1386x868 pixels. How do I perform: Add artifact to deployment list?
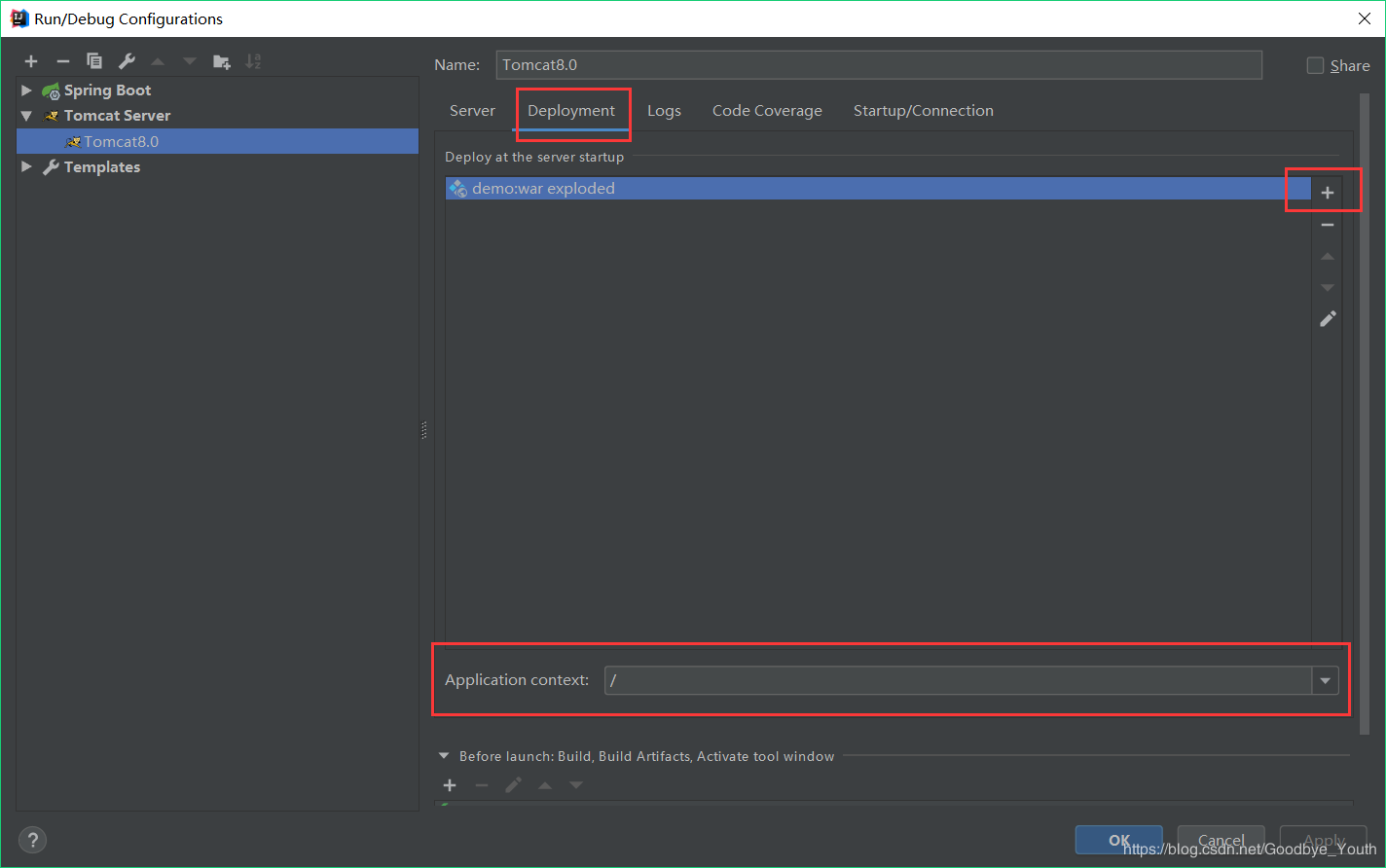1328,193
